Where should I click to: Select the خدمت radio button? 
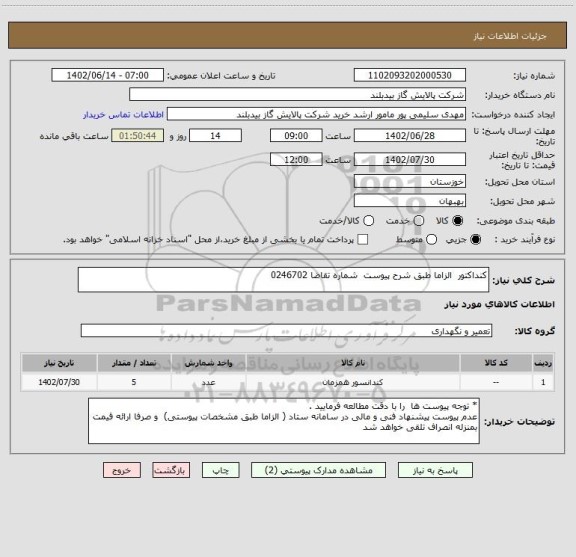tap(419, 221)
